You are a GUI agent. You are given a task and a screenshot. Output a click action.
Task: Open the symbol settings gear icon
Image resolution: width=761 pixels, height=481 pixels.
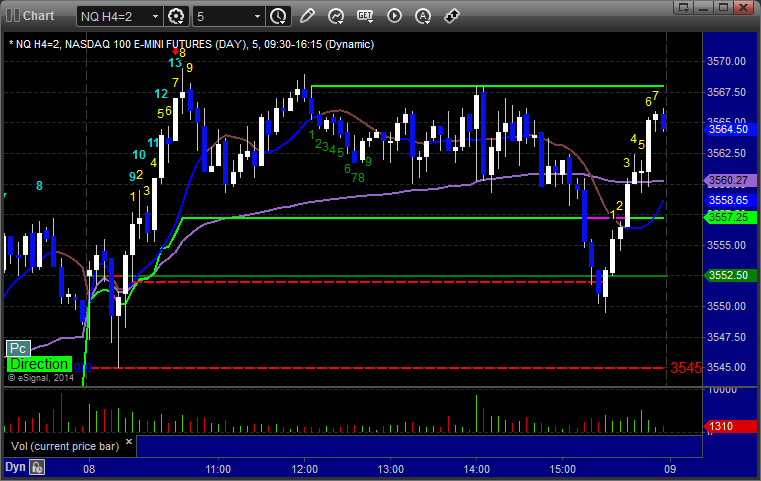pos(176,16)
